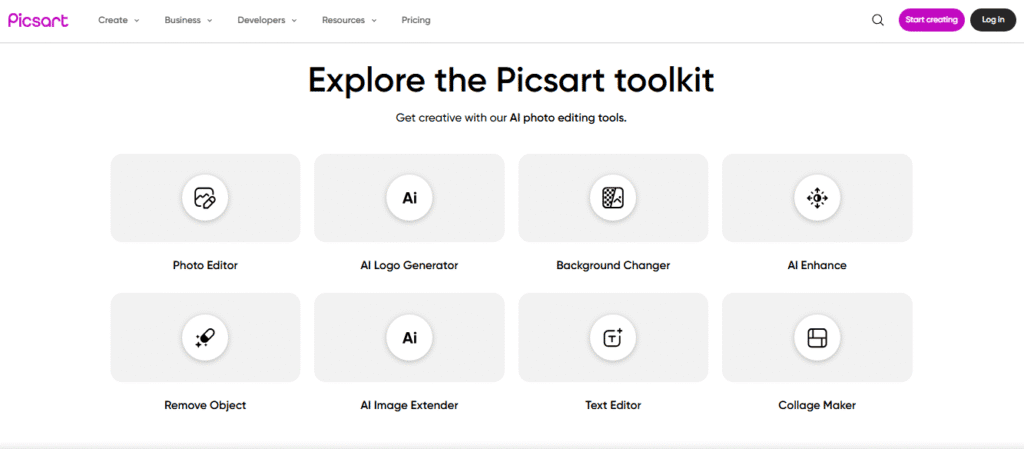Viewport: 1024px width, 449px height.
Task: Select the AI Image Extender icon
Action: coord(409,337)
